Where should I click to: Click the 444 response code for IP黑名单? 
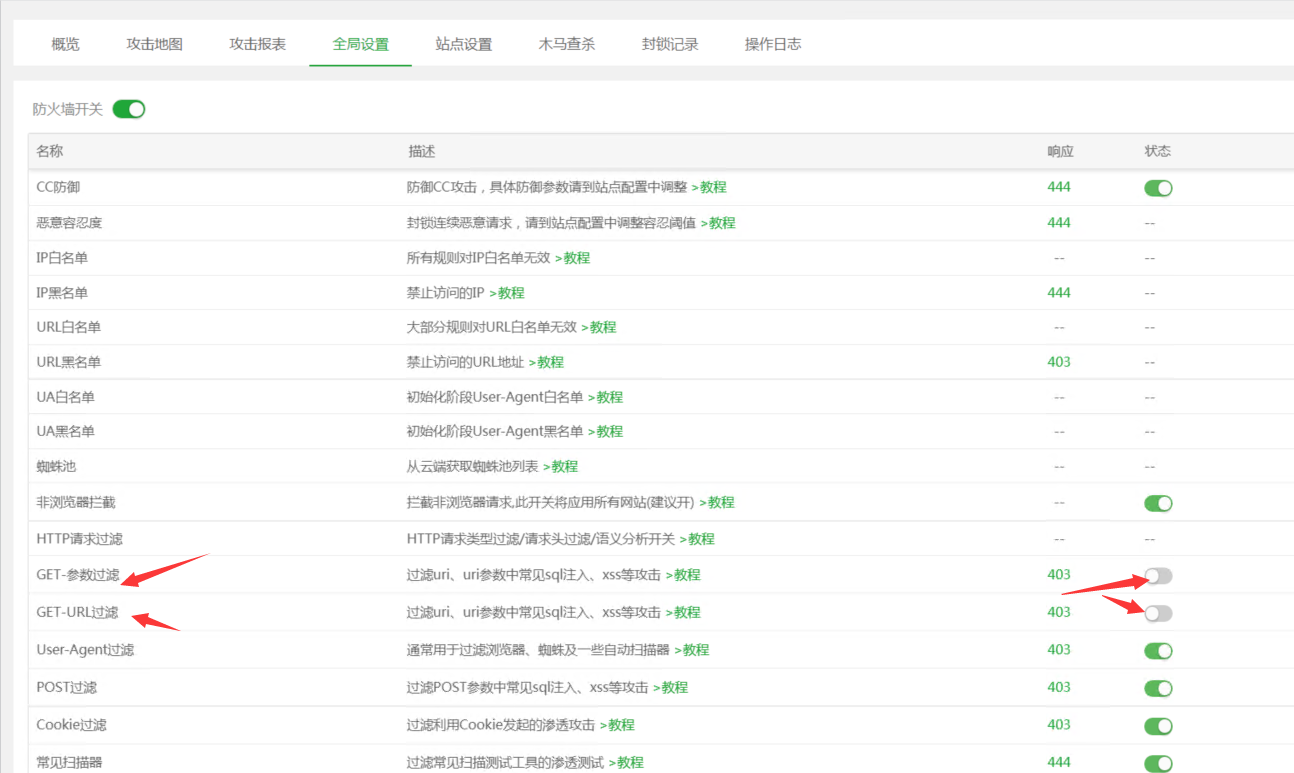(1059, 293)
